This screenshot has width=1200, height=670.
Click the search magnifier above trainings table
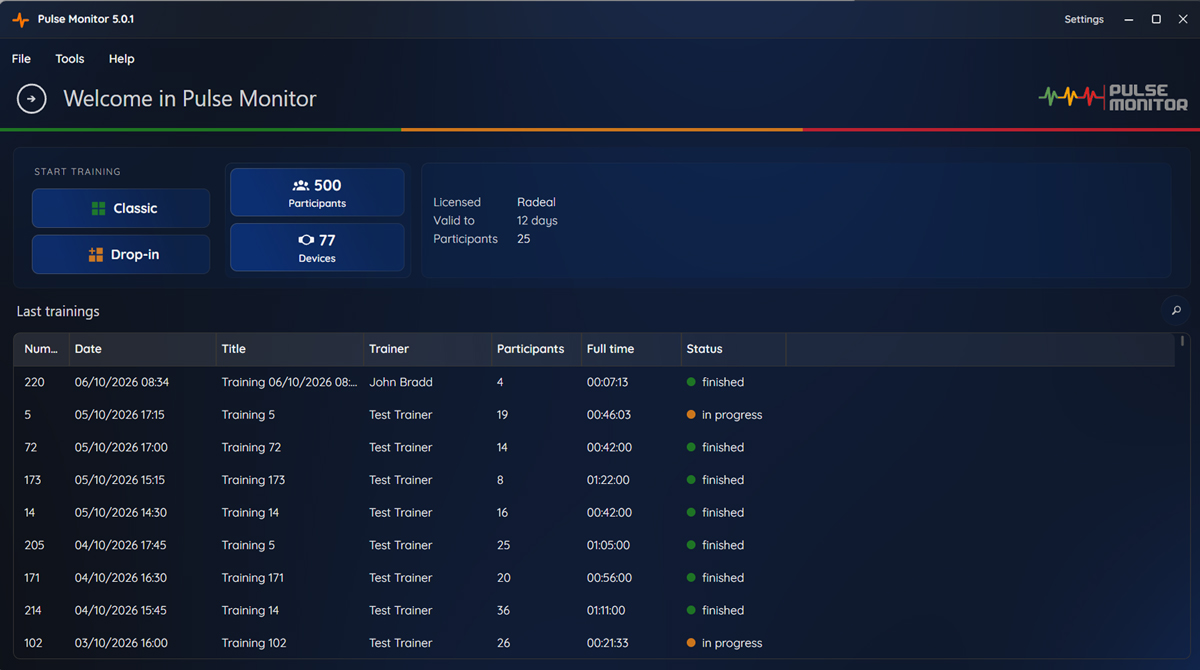(1176, 311)
